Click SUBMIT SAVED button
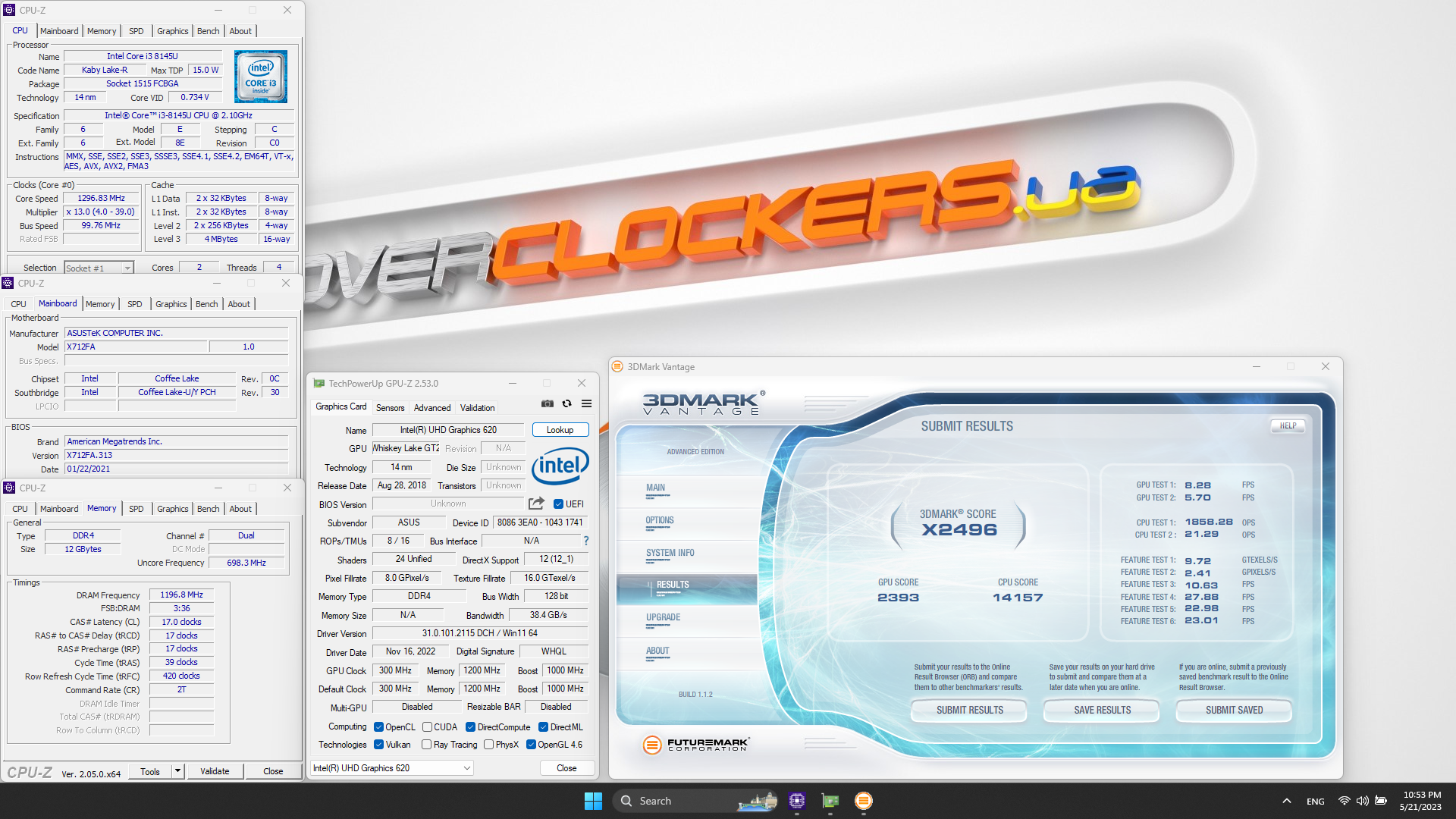Viewport: 1456px width, 819px height. pyautogui.click(x=1235, y=711)
